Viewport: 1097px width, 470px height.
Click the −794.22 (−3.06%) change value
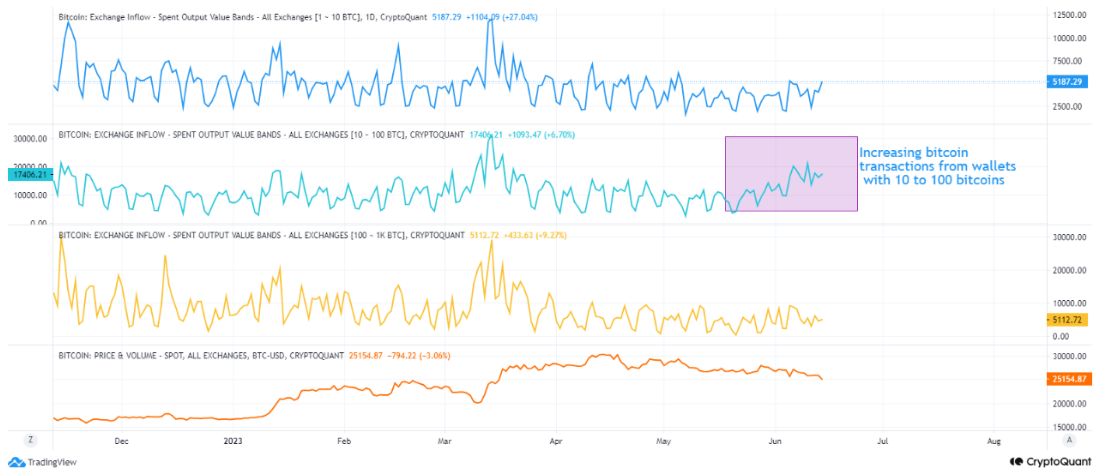(418, 356)
